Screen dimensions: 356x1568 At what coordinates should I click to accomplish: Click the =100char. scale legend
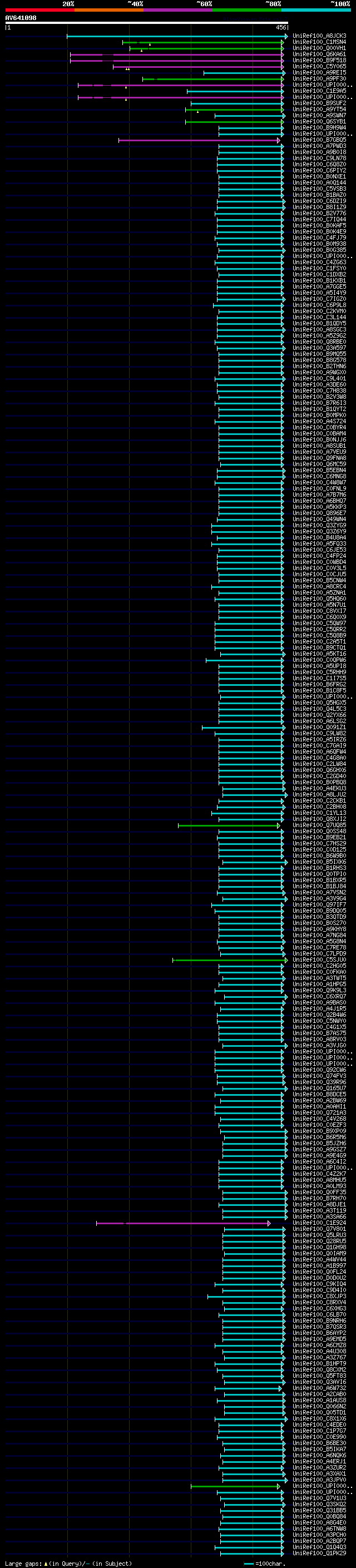pos(264,1564)
